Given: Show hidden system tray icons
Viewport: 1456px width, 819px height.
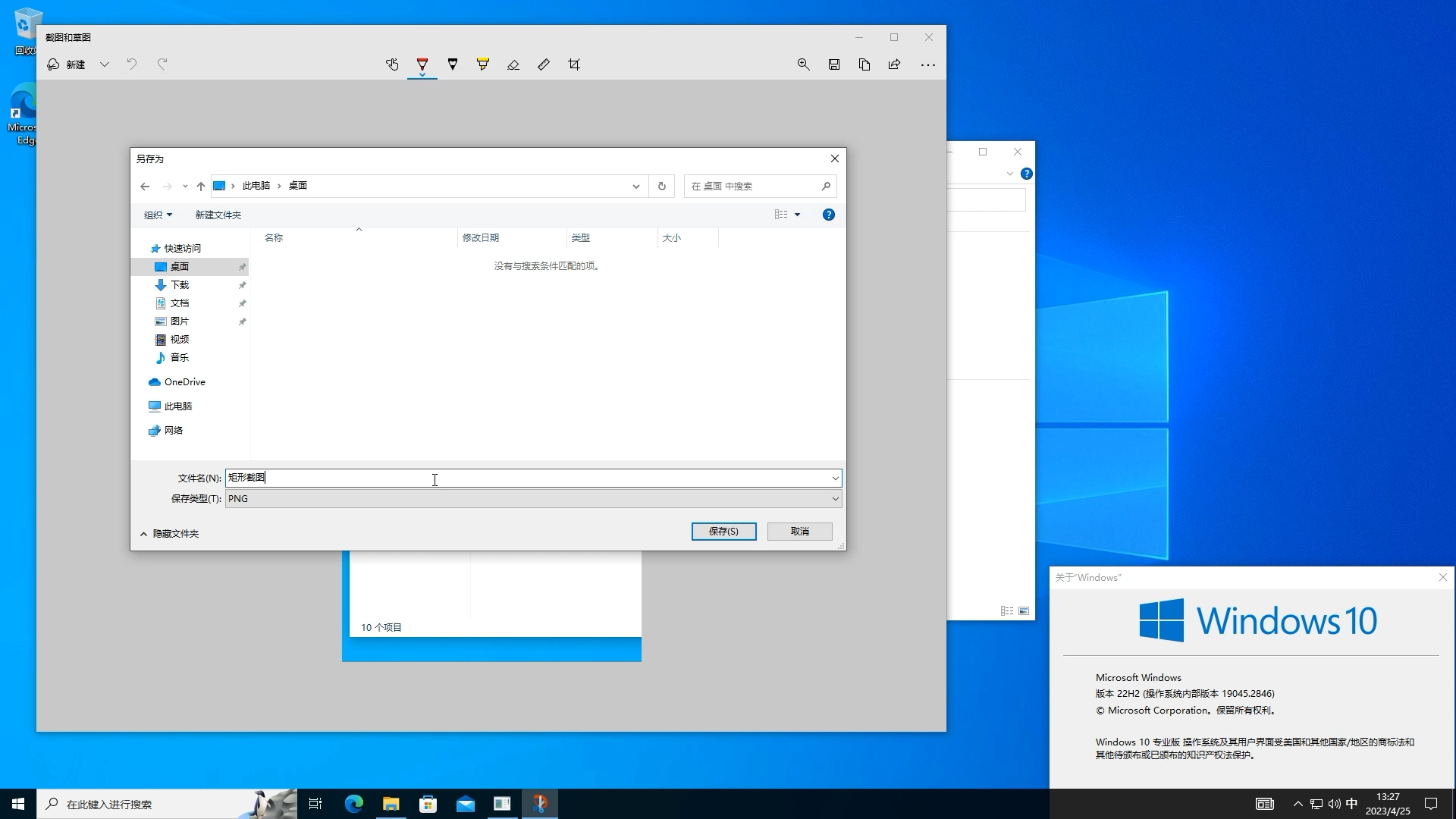Looking at the screenshot, I should click(x=1298, y=804).
